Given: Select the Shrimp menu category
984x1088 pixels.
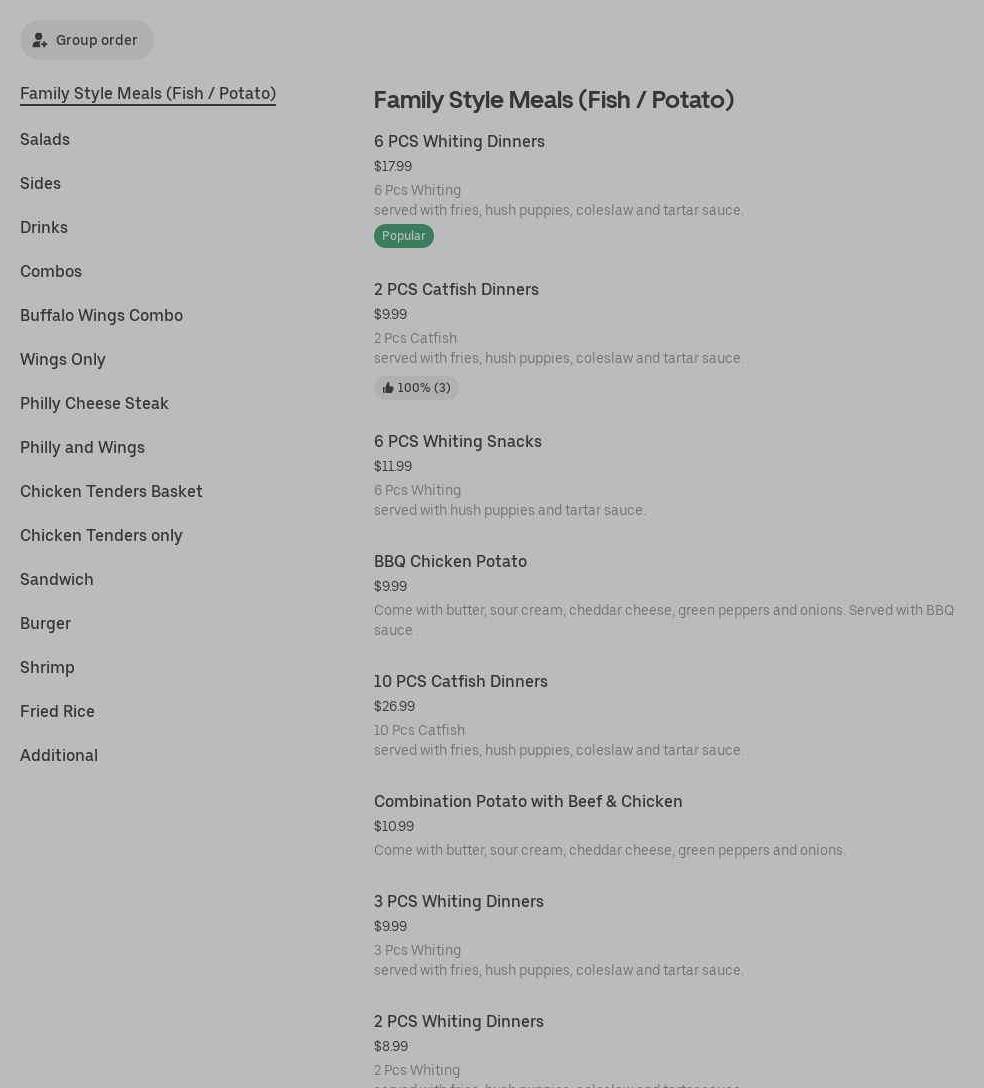Looking at the screenshot, I should [47, 667].
